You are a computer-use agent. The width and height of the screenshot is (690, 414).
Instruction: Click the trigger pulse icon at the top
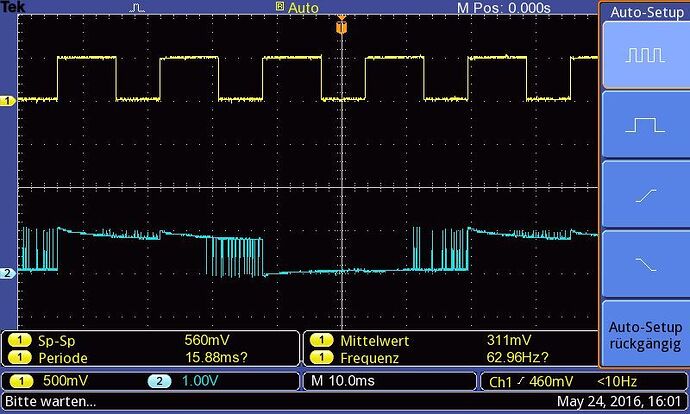click(138, 8)
